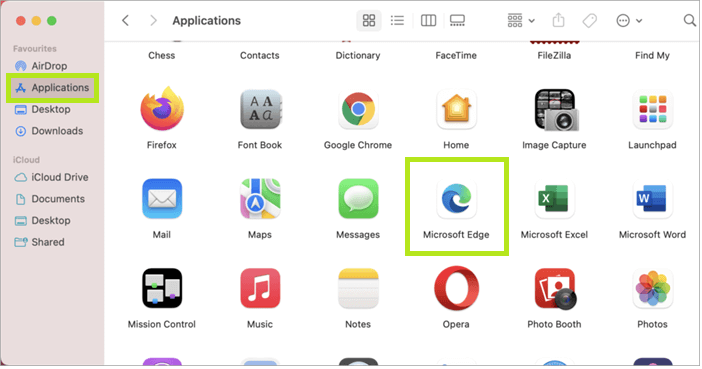Click the Search magnifier icon
The height and width of the screenshot is (369, 702).
click(689, 20)
